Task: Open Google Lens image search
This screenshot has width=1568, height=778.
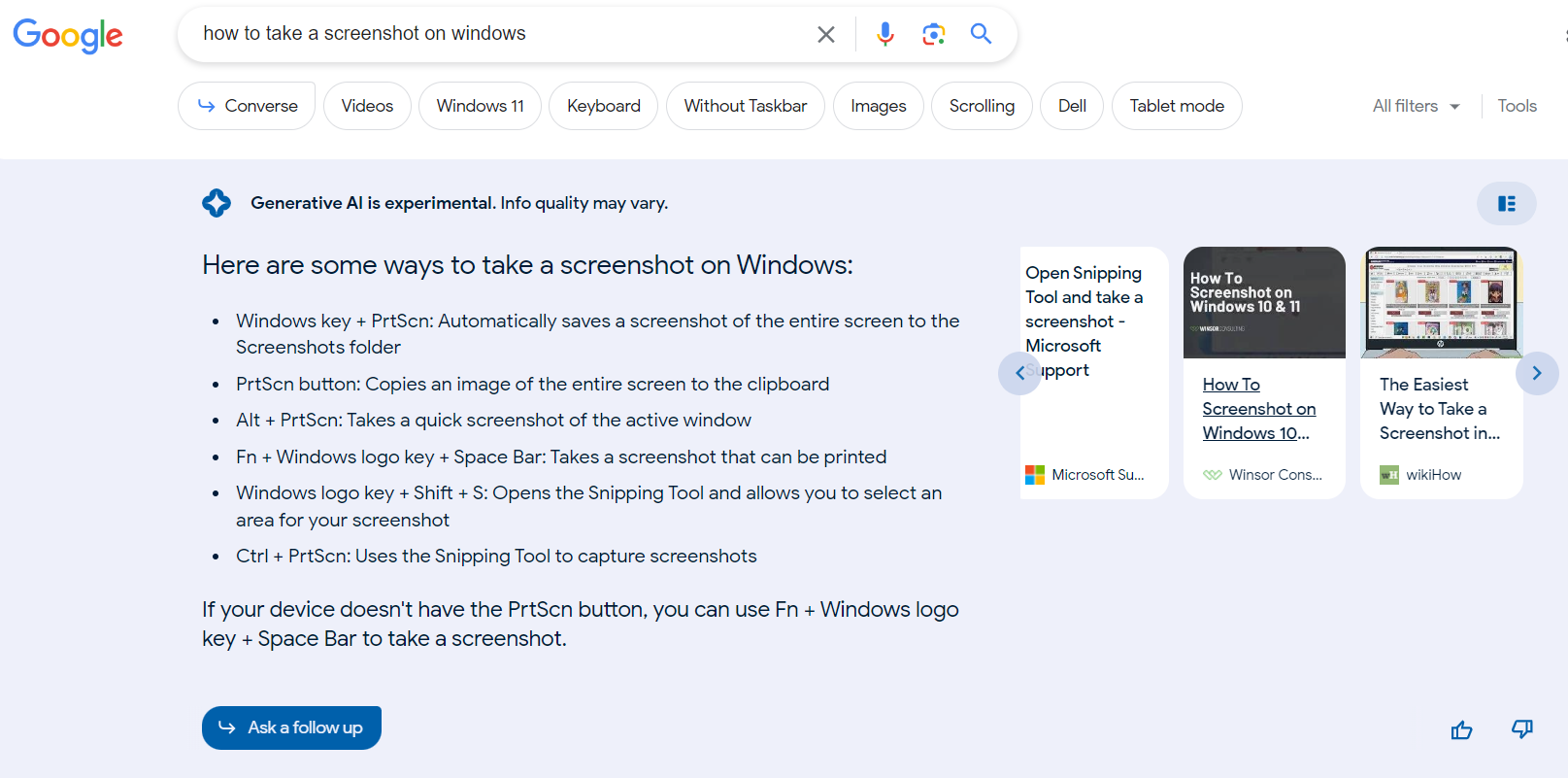Action: [933, 35]
